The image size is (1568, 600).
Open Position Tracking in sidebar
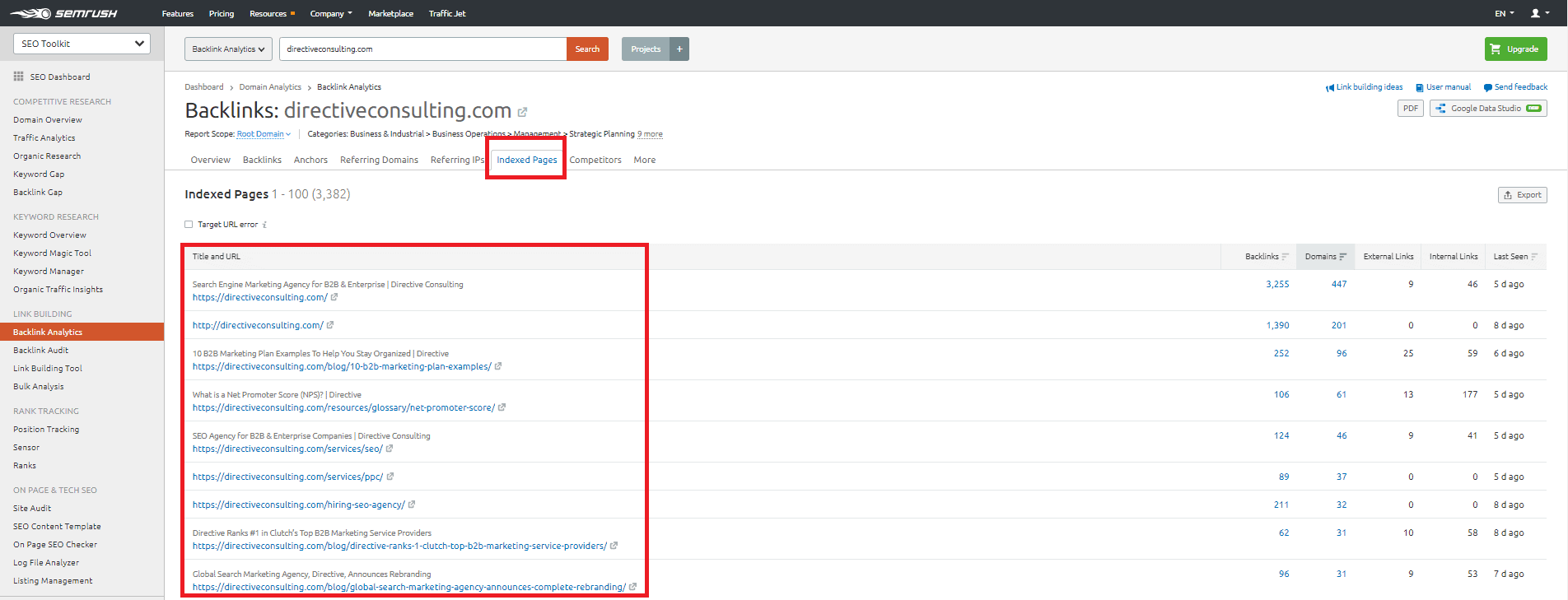(46, 430)
